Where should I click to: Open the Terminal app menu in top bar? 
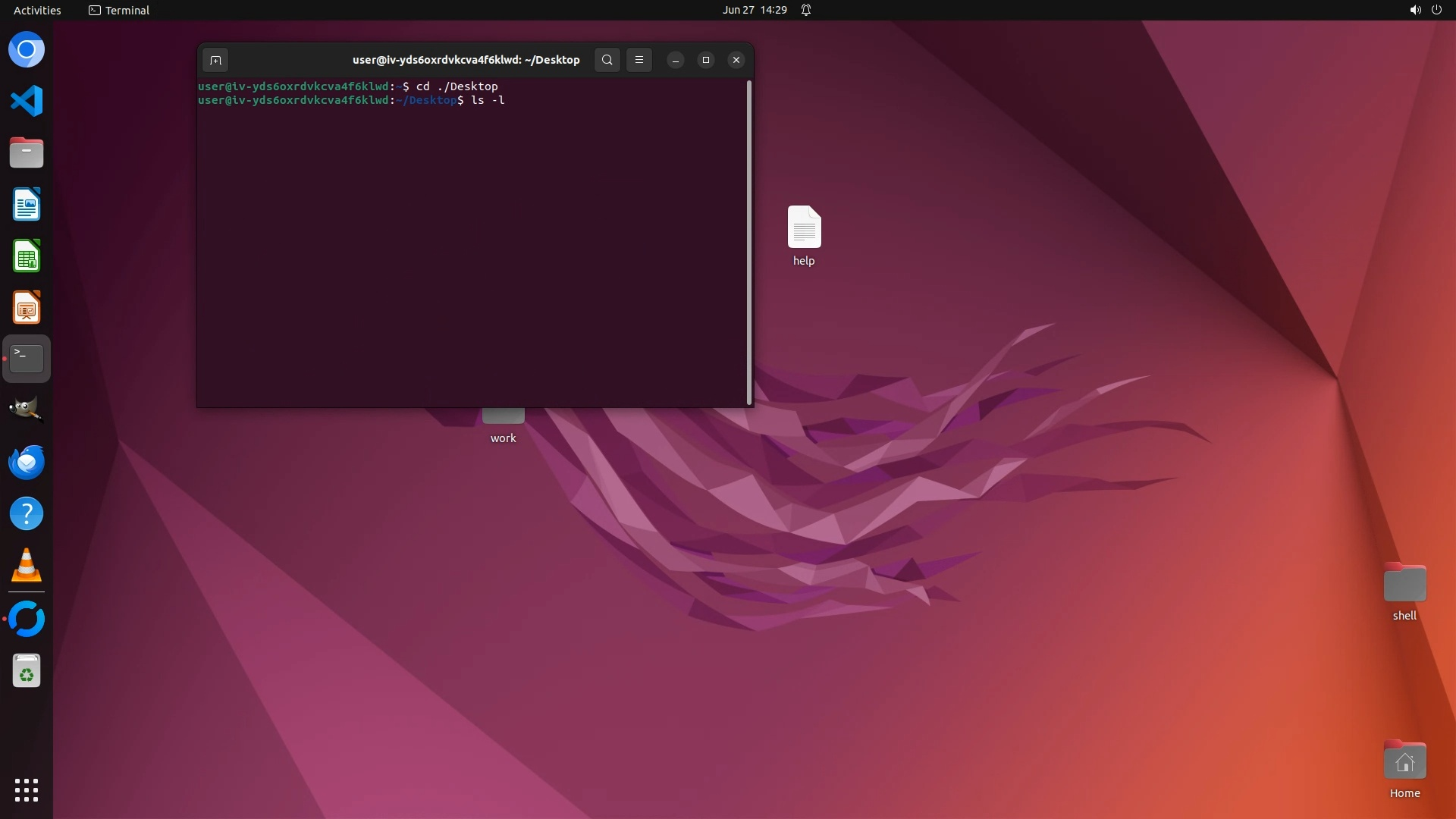pos(119,10)
